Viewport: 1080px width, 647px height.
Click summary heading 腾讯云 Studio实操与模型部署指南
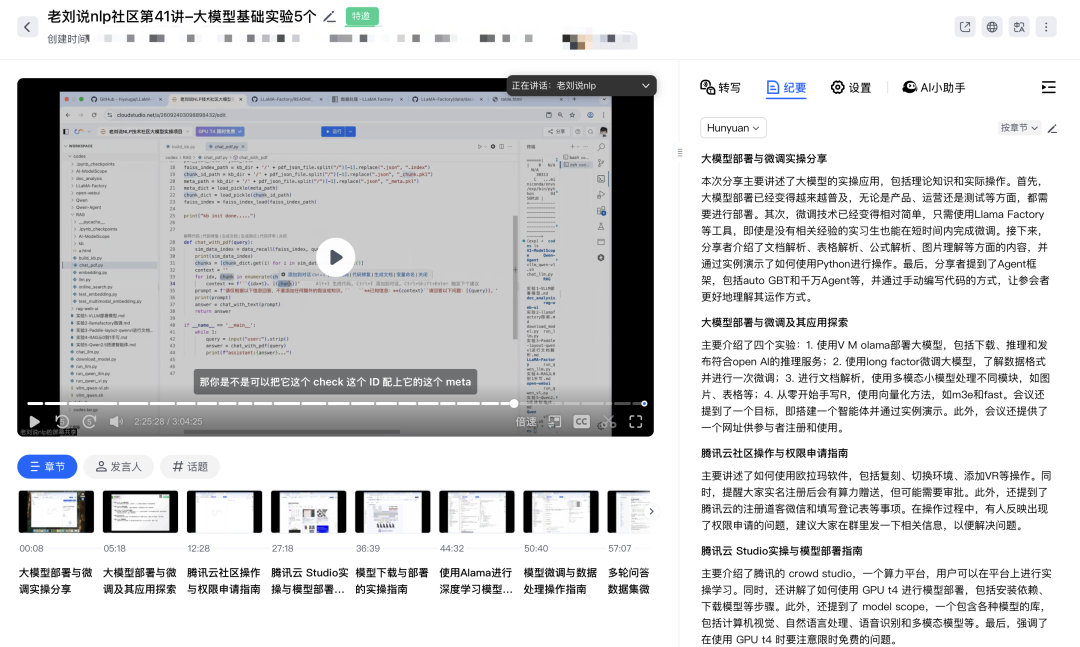782,551
